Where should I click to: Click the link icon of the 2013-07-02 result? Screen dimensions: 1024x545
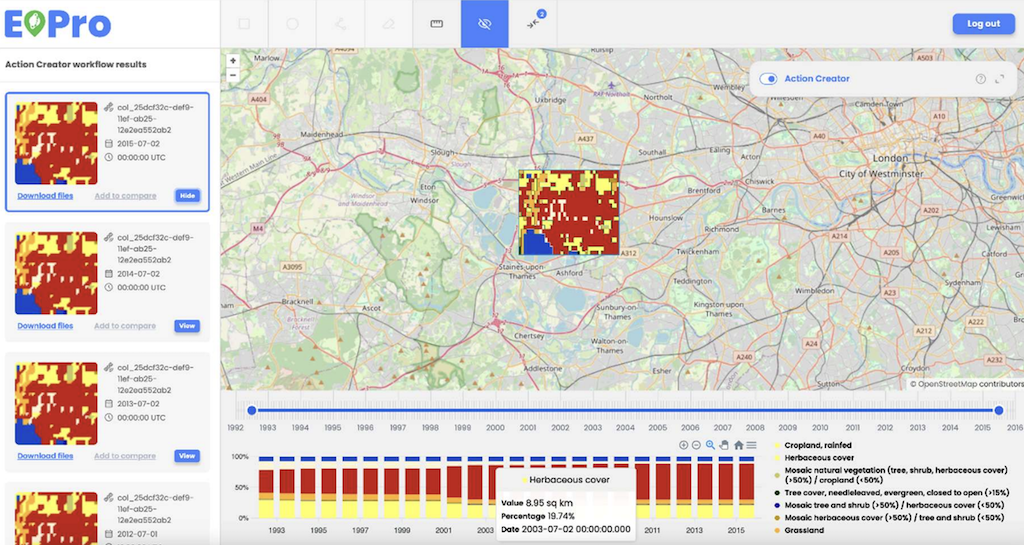click(x=109, y=367)
